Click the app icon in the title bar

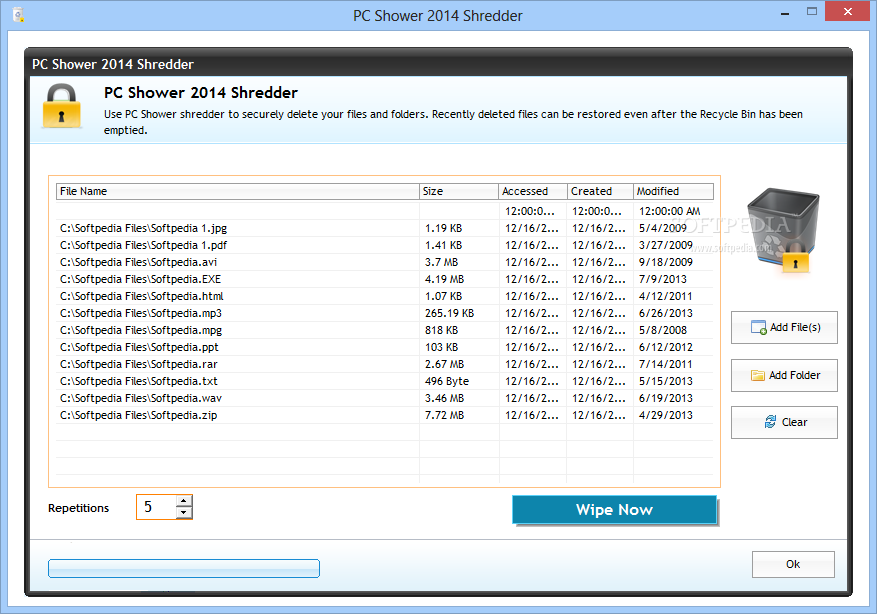(x=18, y=15)
